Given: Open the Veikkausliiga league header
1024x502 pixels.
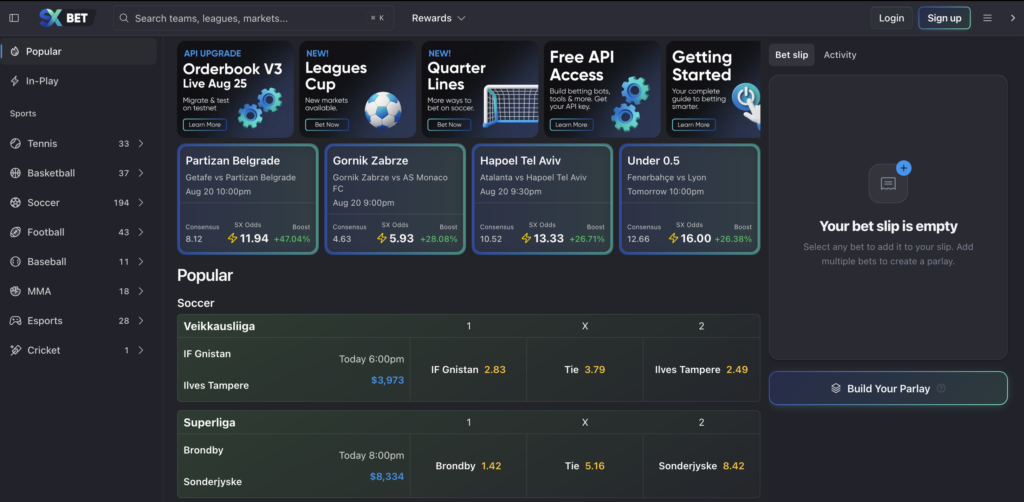Looking at the screenshot, I should click(219, 326).
